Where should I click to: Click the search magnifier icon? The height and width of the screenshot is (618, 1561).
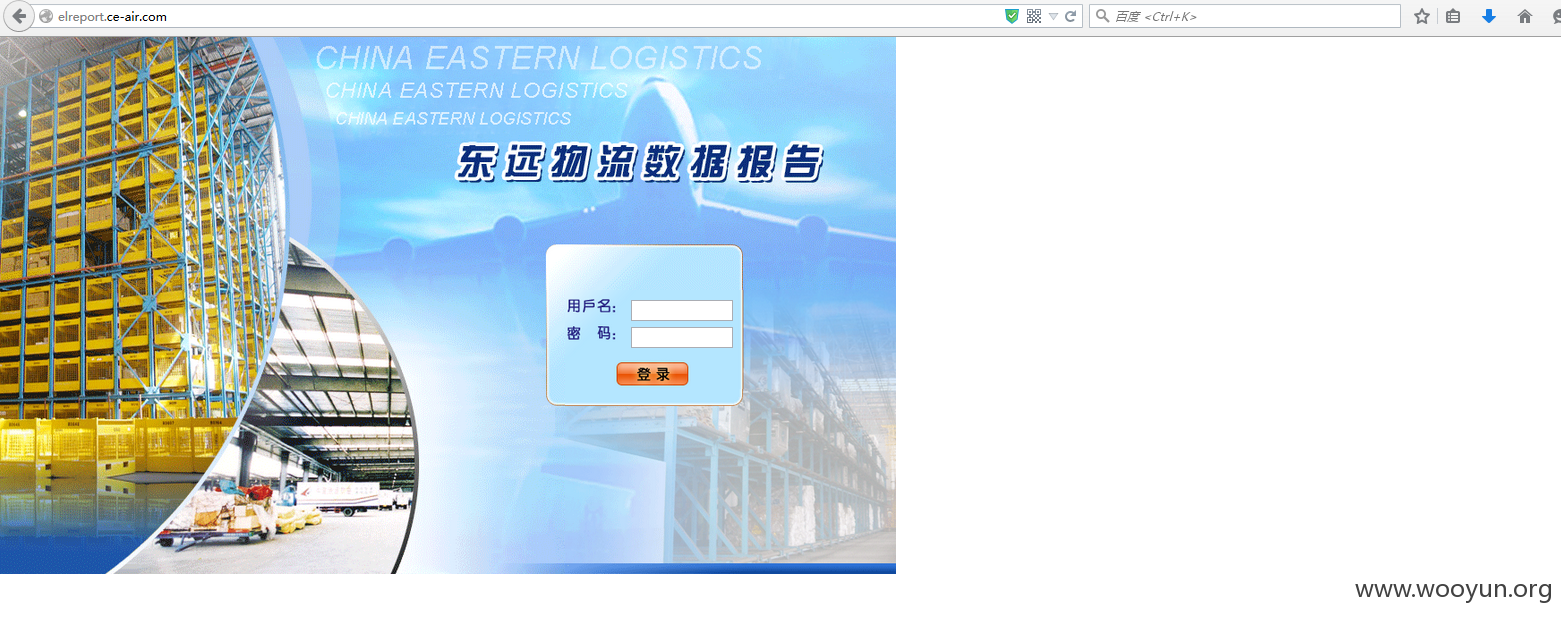(x=1102, y=16)
